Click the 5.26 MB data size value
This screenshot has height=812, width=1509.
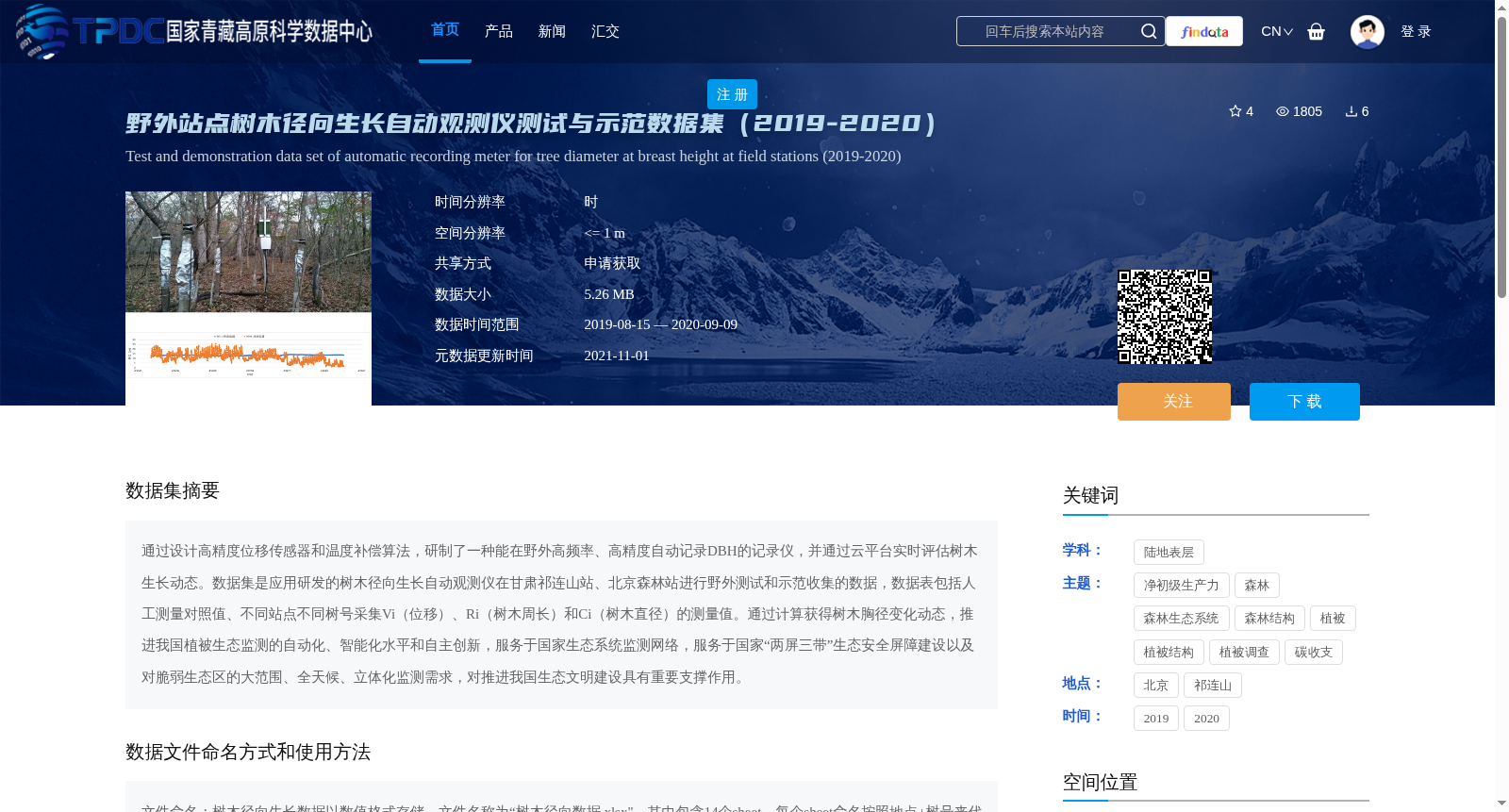click(x=609, y=294)
